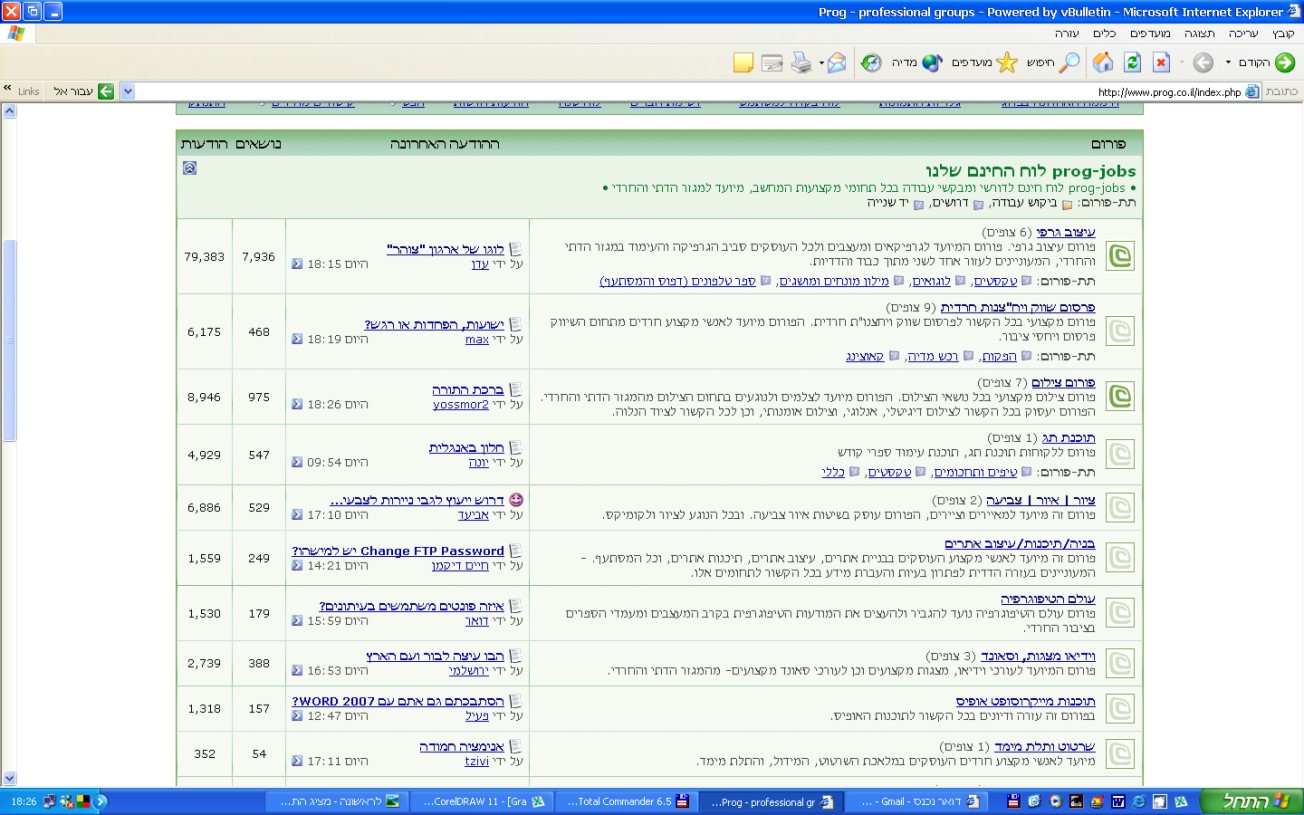Print the page with the printer icon

coord(801,63)
